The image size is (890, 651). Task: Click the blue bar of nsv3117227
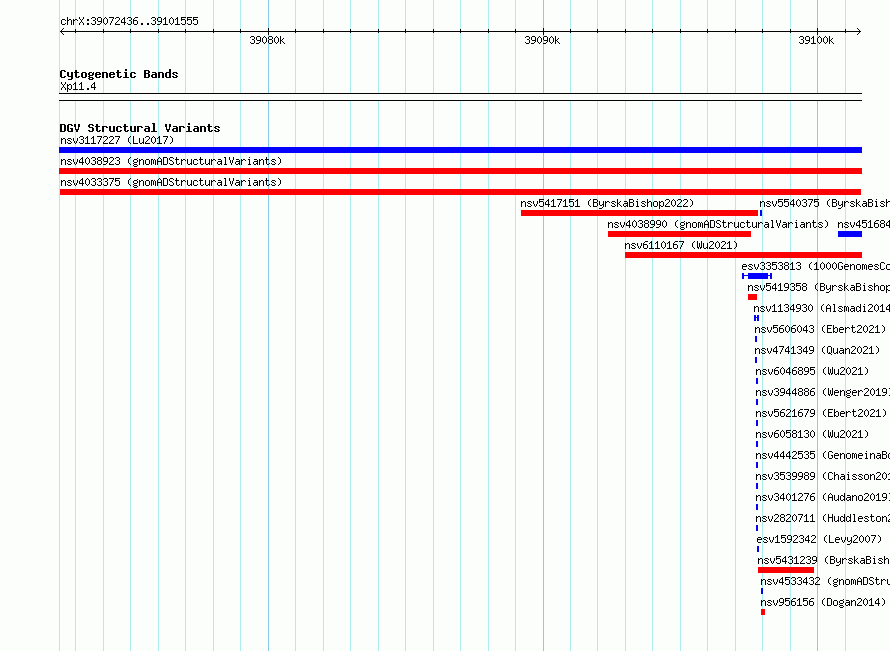coord(460,150)
